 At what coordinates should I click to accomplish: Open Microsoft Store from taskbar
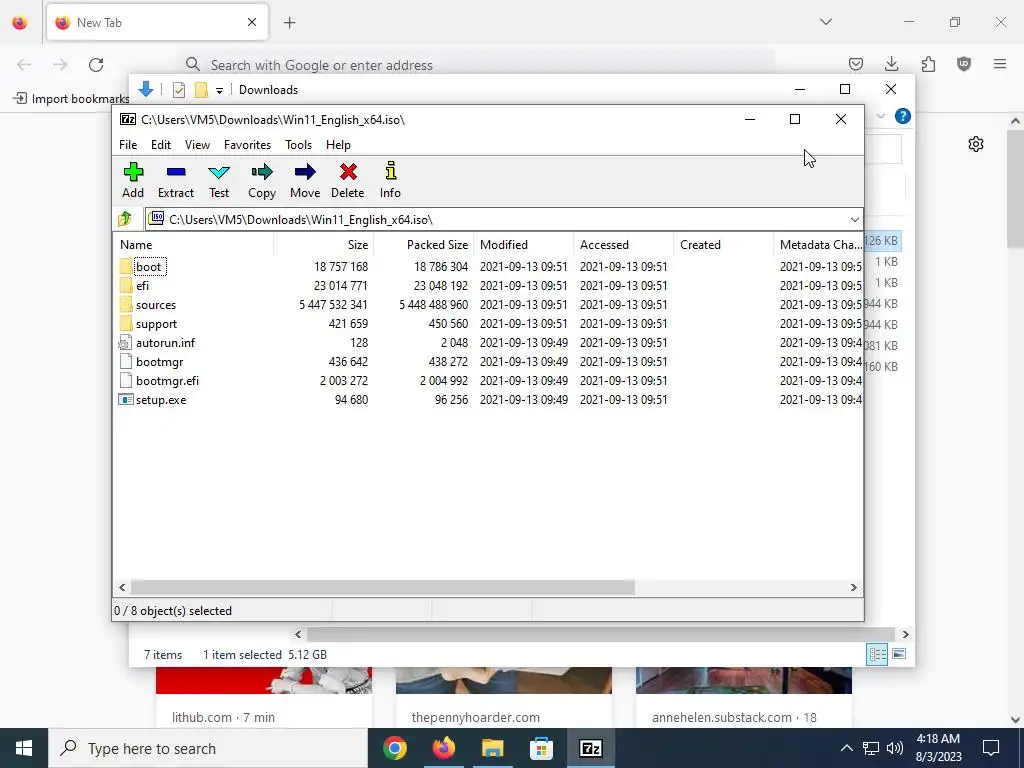[x=541, y=748]
